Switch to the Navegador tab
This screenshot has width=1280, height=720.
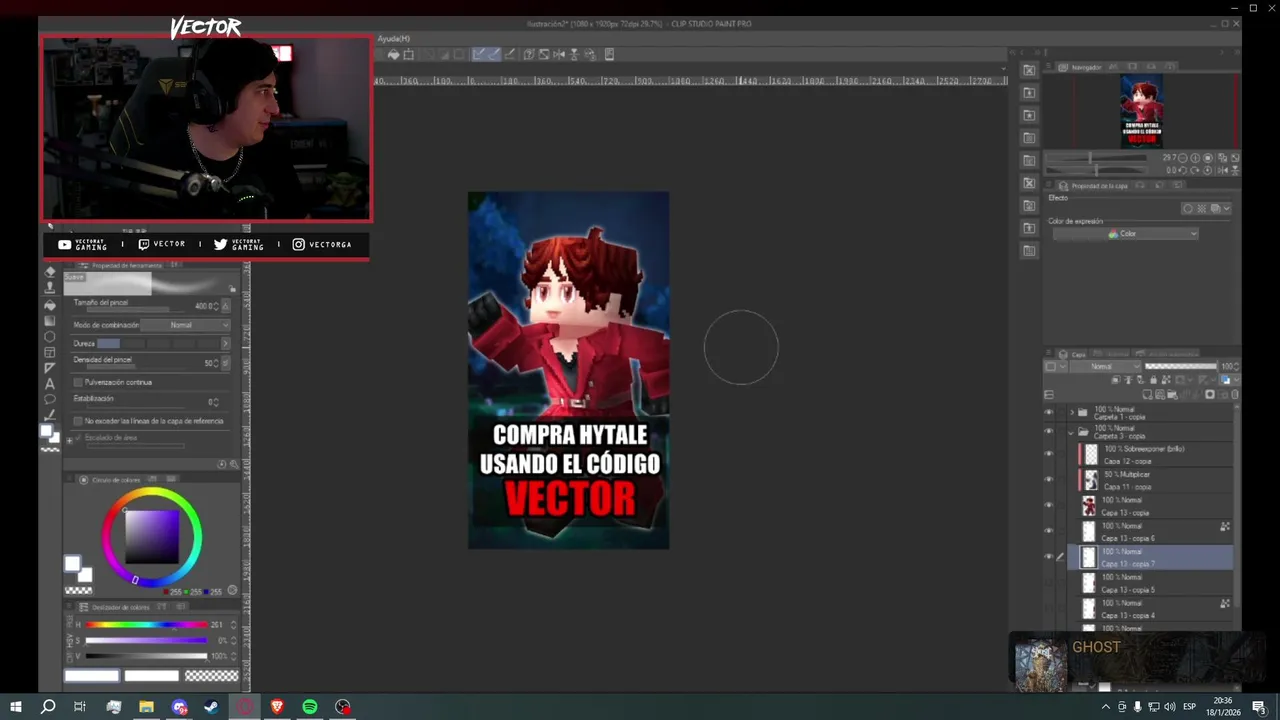click(x=1081, y=67)
